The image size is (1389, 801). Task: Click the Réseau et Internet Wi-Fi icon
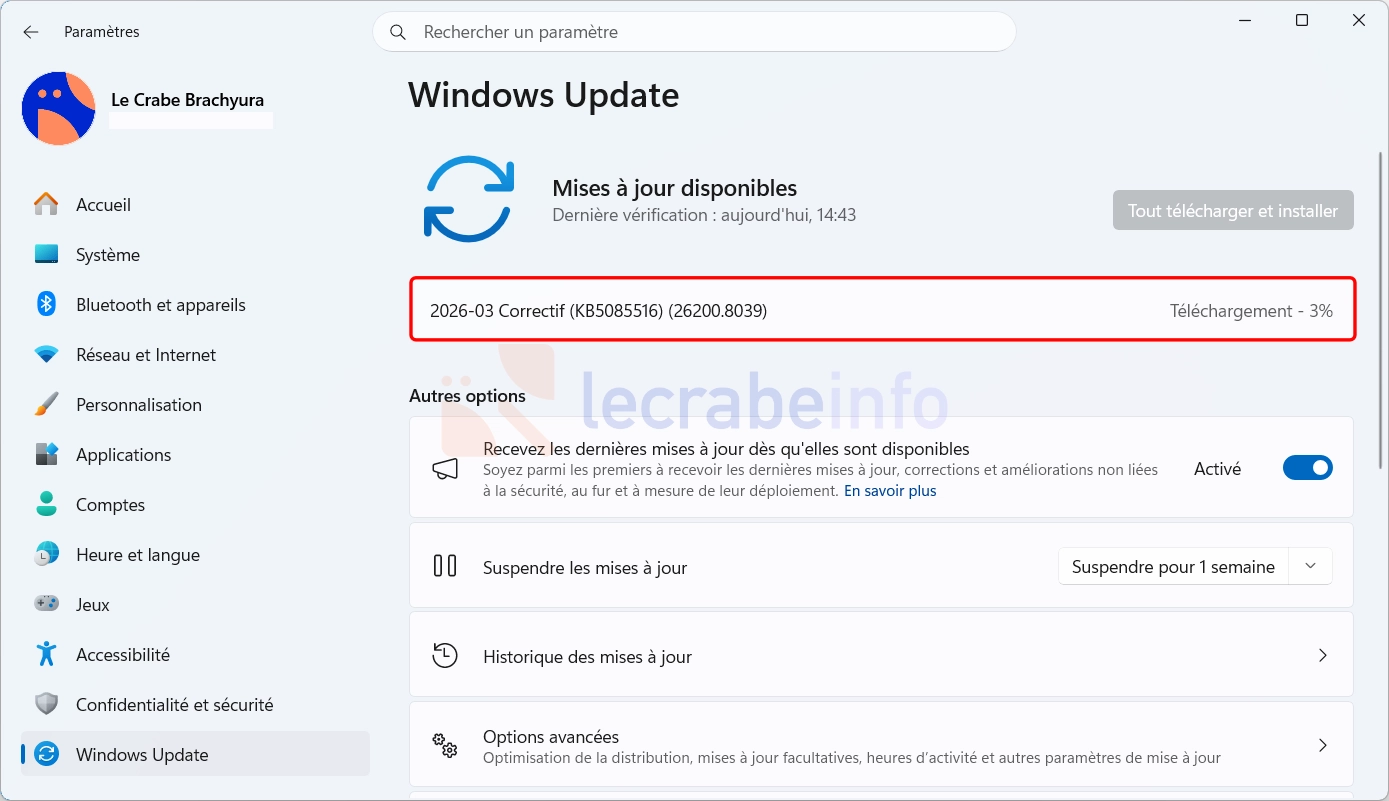[46, 355]
